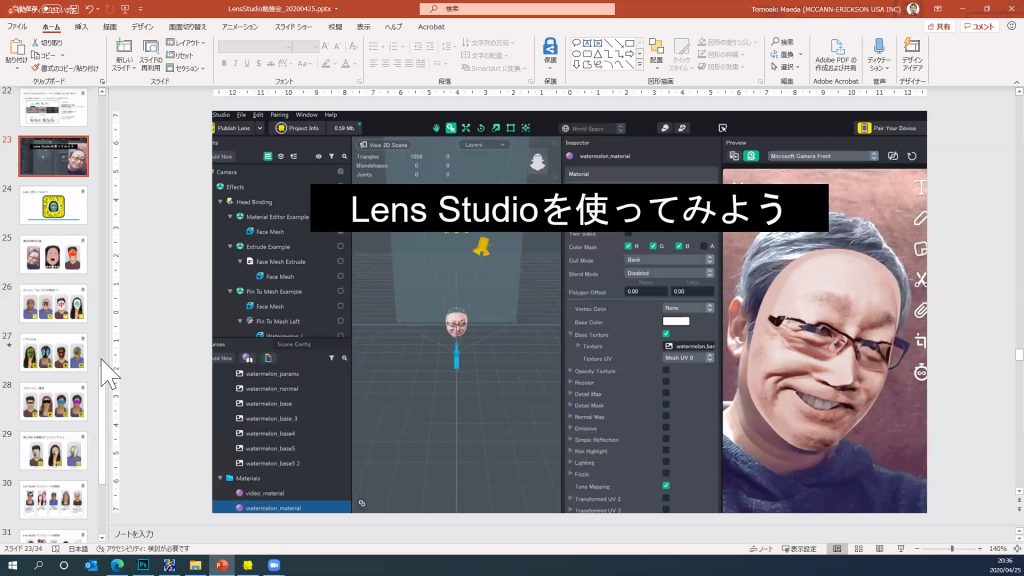Click the Reset (リセット) slide icon
The width and height of the screenshot is (1024, 576).
point(170,56)
